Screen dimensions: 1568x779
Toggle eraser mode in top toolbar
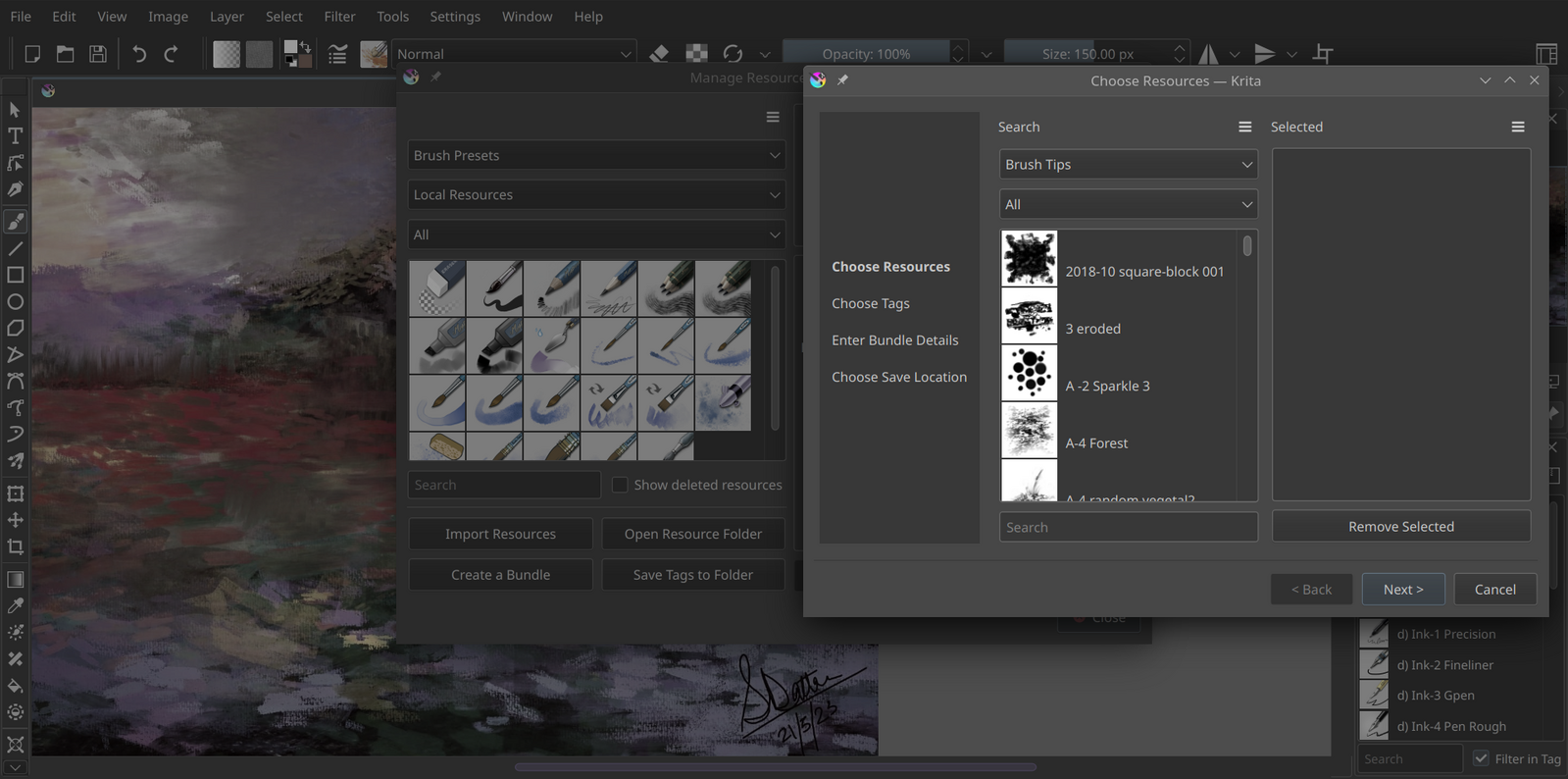pyautogui.click(x=659, y=54)
